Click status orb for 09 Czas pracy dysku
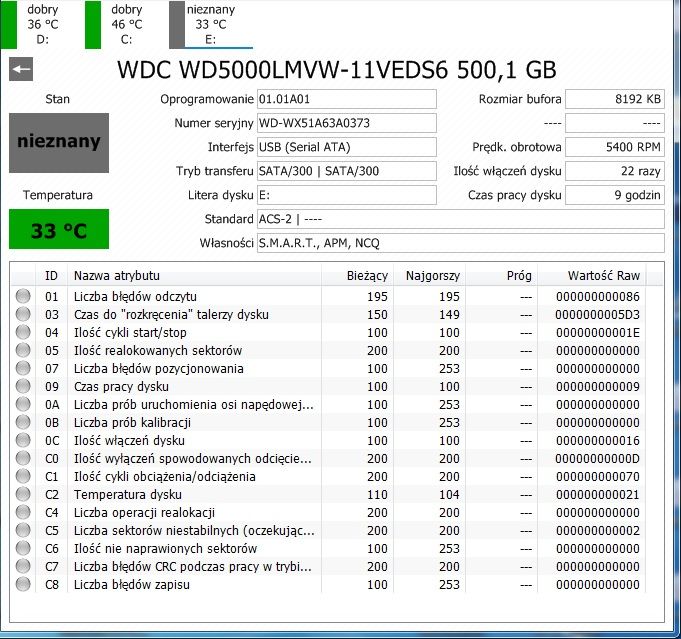Image resolution: width=681 pixels, height=639 pixels. [23, 386]
